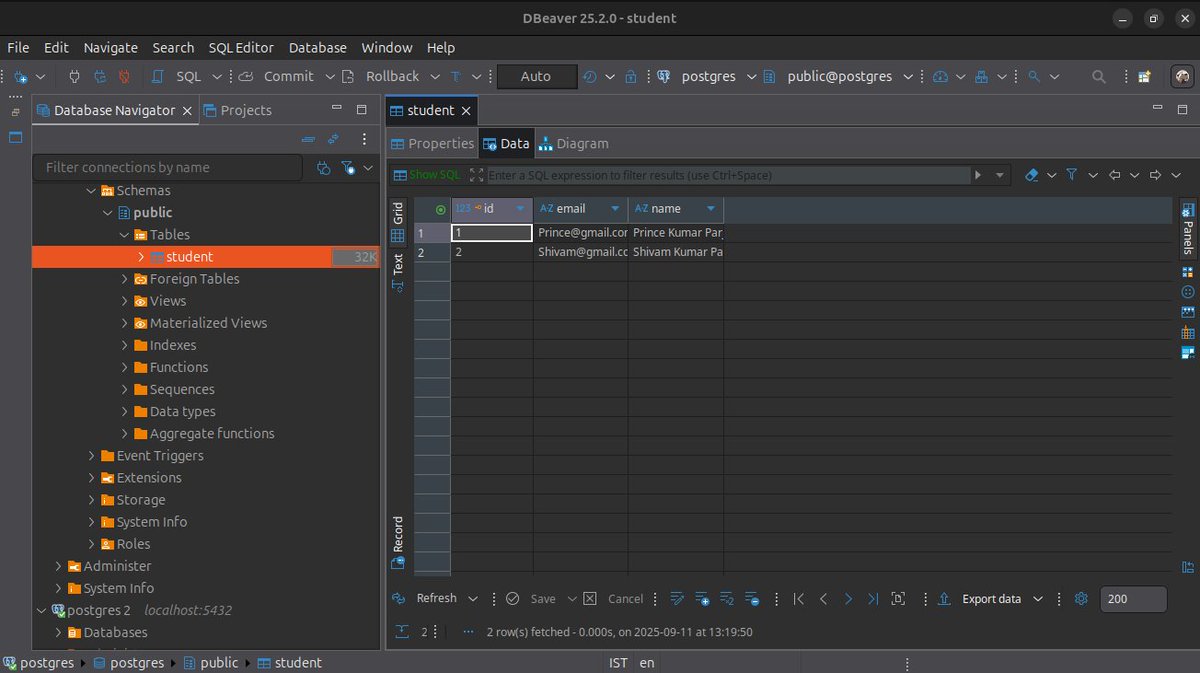Viewport: 1200px width, 673px height.
Task: Open the email column sort dropdown
Action: (x=614, y=209)
